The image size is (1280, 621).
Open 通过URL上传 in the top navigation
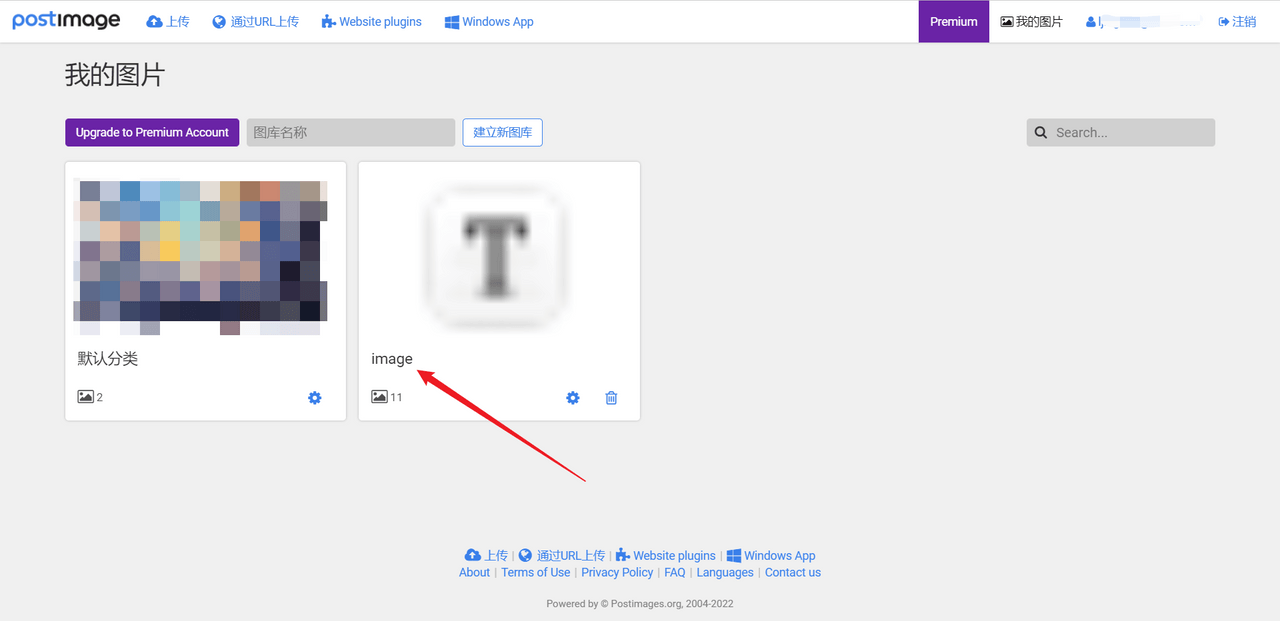(x=255, y=22)
